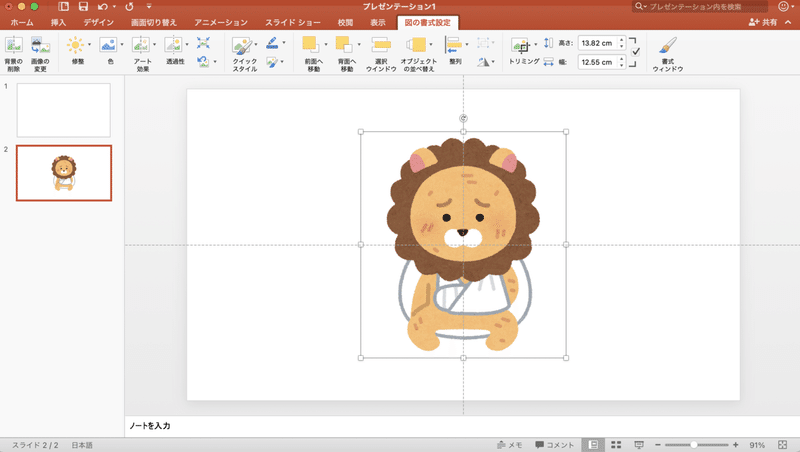
Task: Click the Save icon in title bar
Action: (83, 7)
